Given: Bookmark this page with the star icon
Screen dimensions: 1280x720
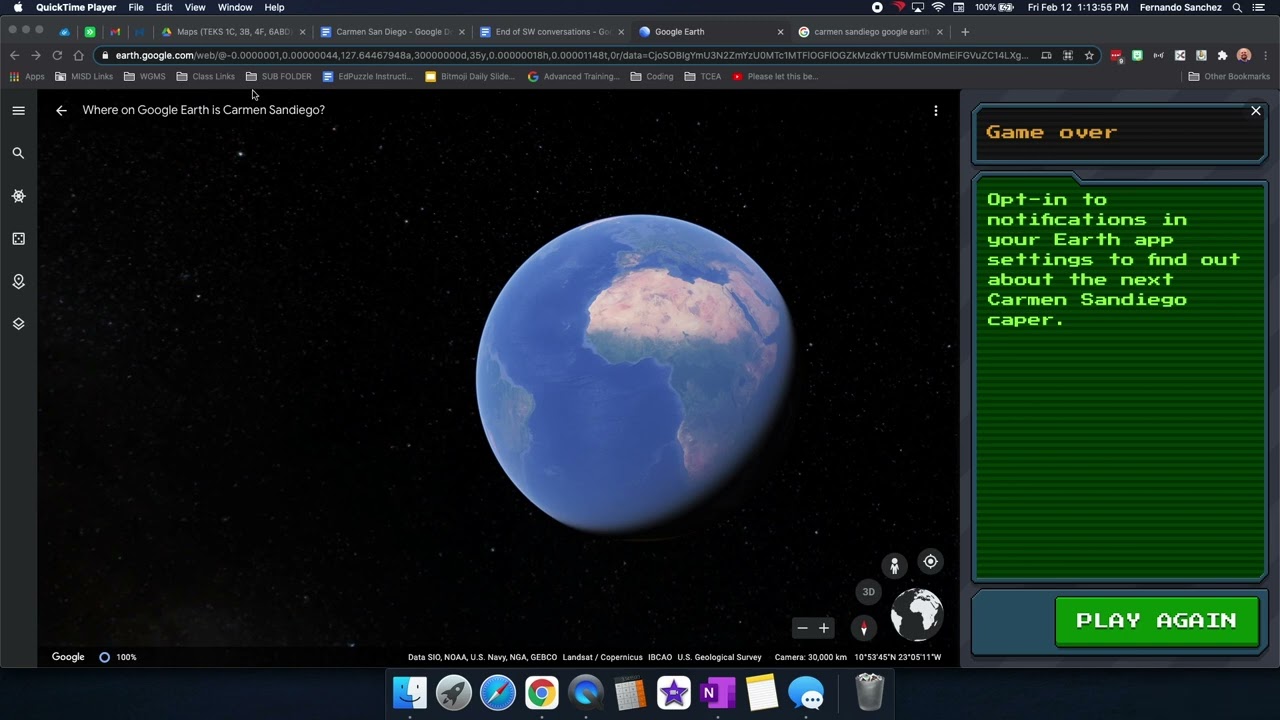Looking at the screenshot, I should tap(1089, 56).
